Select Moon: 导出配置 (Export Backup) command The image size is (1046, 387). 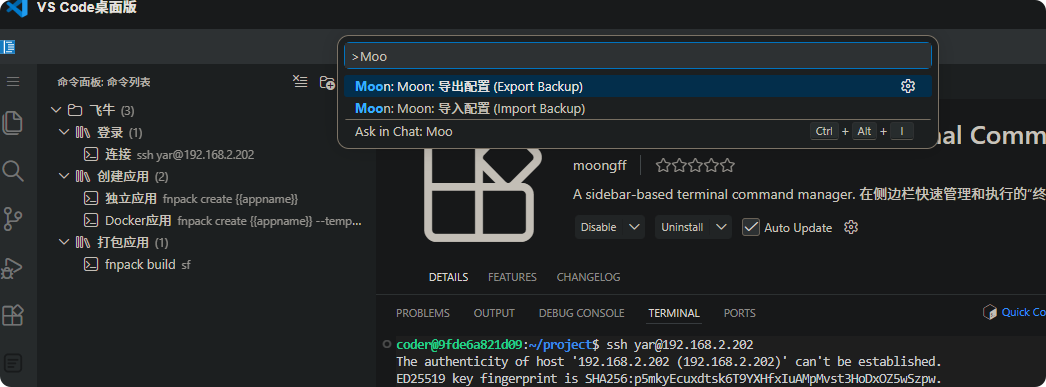(x=638, y=86)
